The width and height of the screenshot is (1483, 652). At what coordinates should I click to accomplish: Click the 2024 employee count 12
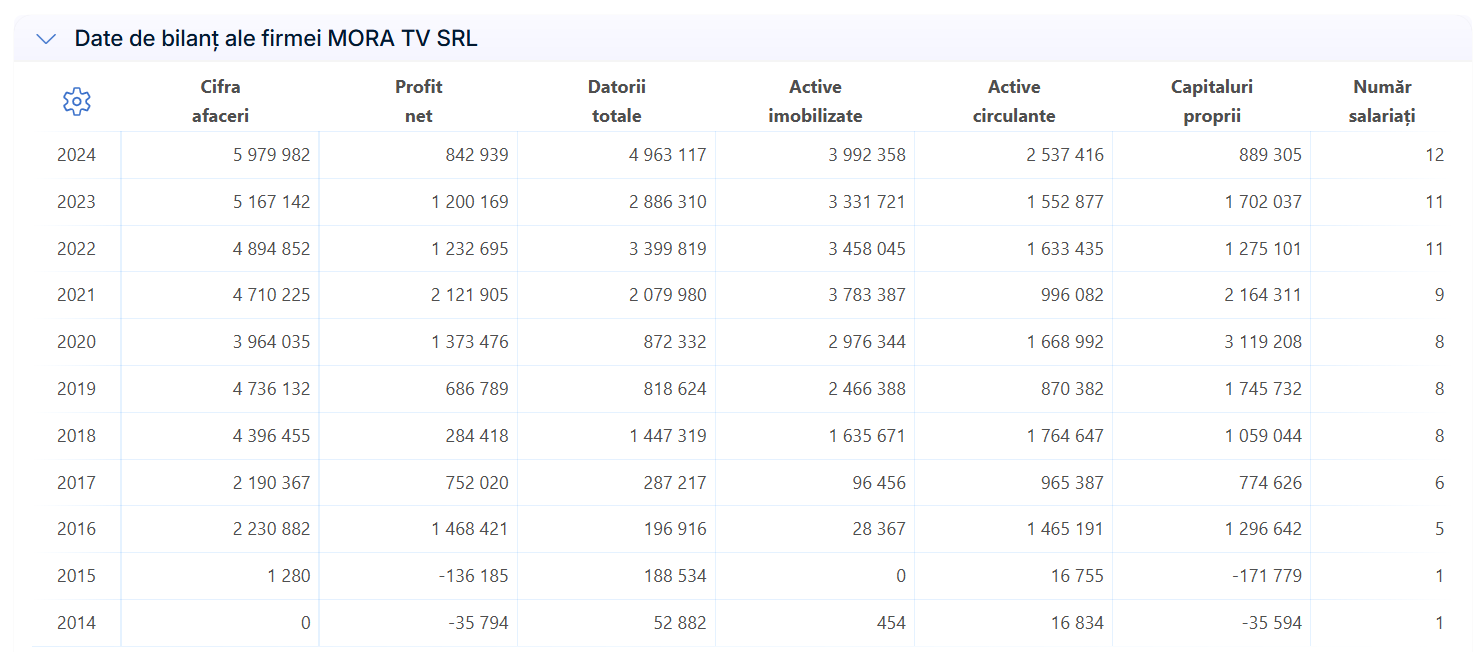1434,155
